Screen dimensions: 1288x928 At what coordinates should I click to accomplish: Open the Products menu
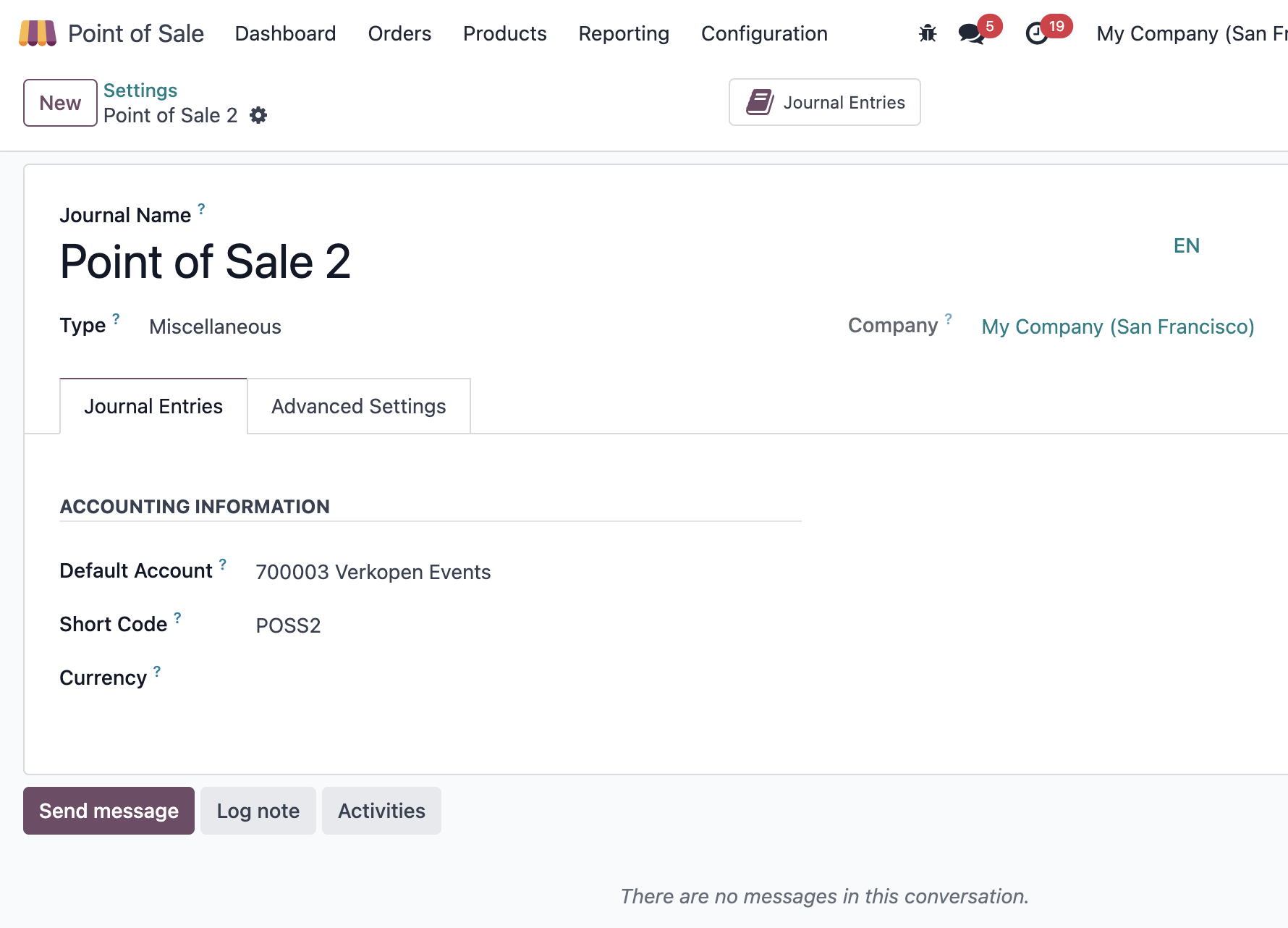click(x=504, y=33)
